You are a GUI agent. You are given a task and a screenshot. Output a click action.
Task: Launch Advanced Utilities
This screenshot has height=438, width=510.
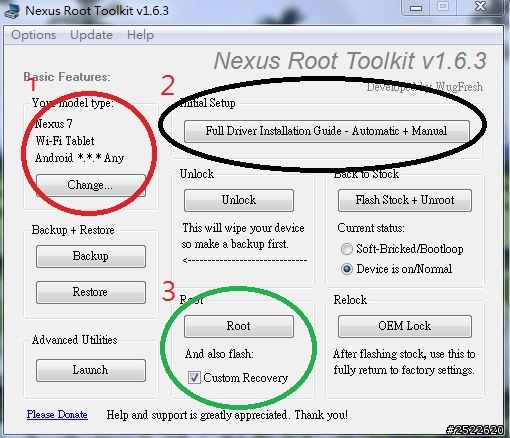[x=91, y=370]
